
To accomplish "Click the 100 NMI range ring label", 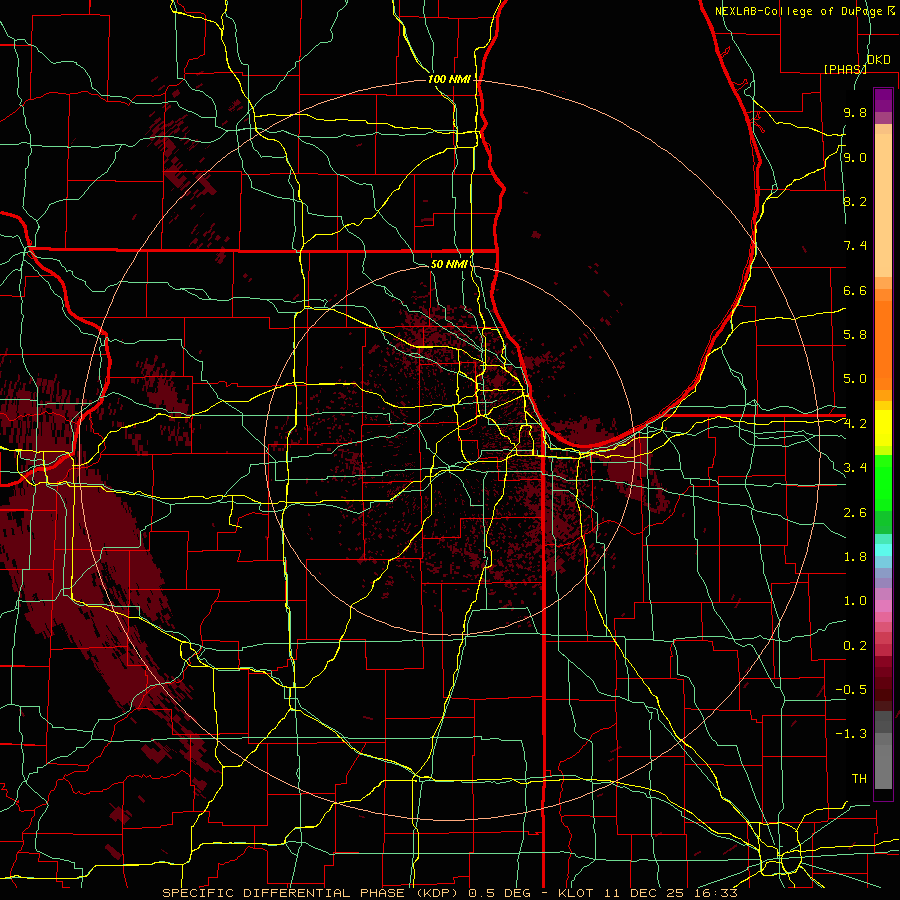I will tap(449, 79).
